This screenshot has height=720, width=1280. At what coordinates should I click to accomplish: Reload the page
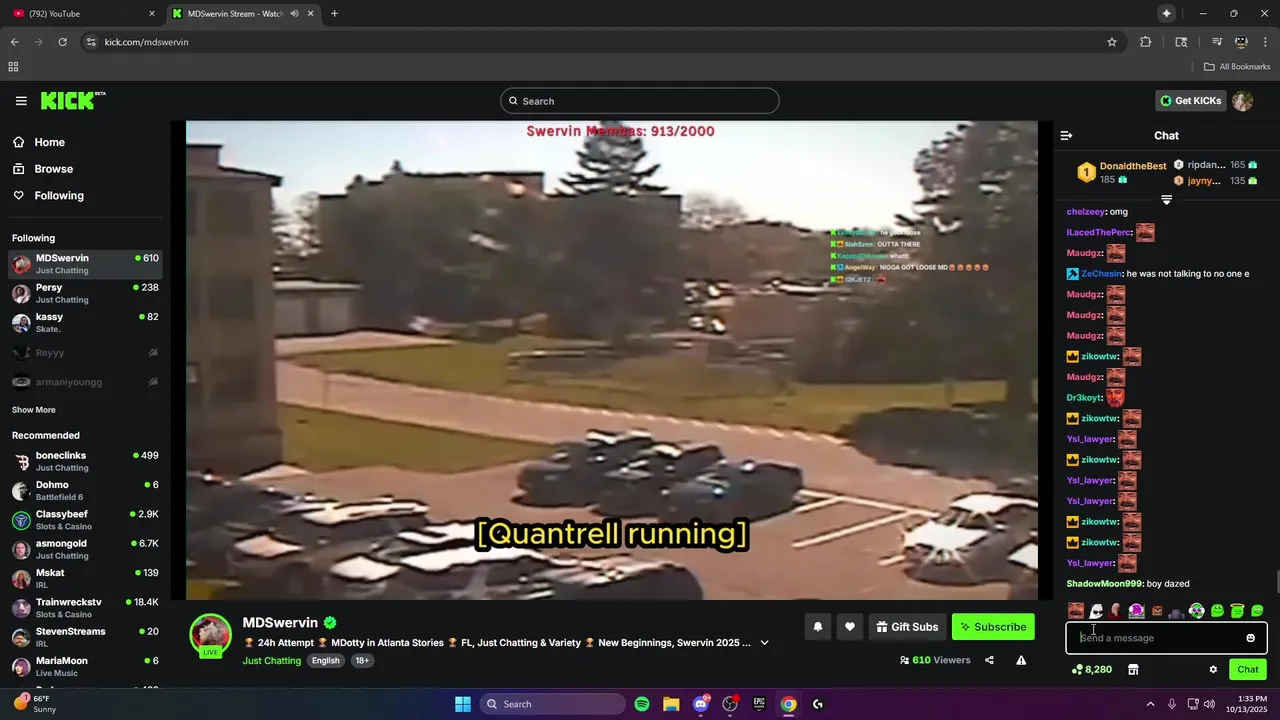point(62,42)
